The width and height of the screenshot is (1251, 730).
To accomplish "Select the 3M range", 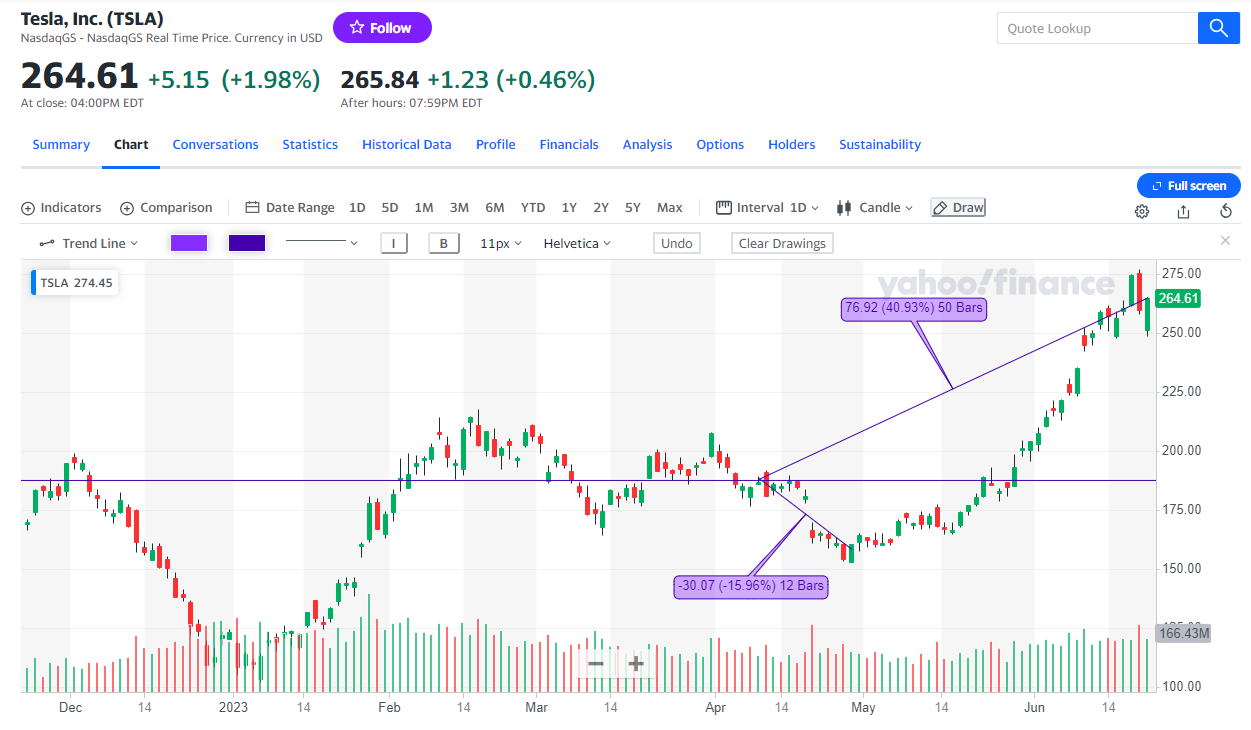I will pyautogui.click(x=459, y=208).
